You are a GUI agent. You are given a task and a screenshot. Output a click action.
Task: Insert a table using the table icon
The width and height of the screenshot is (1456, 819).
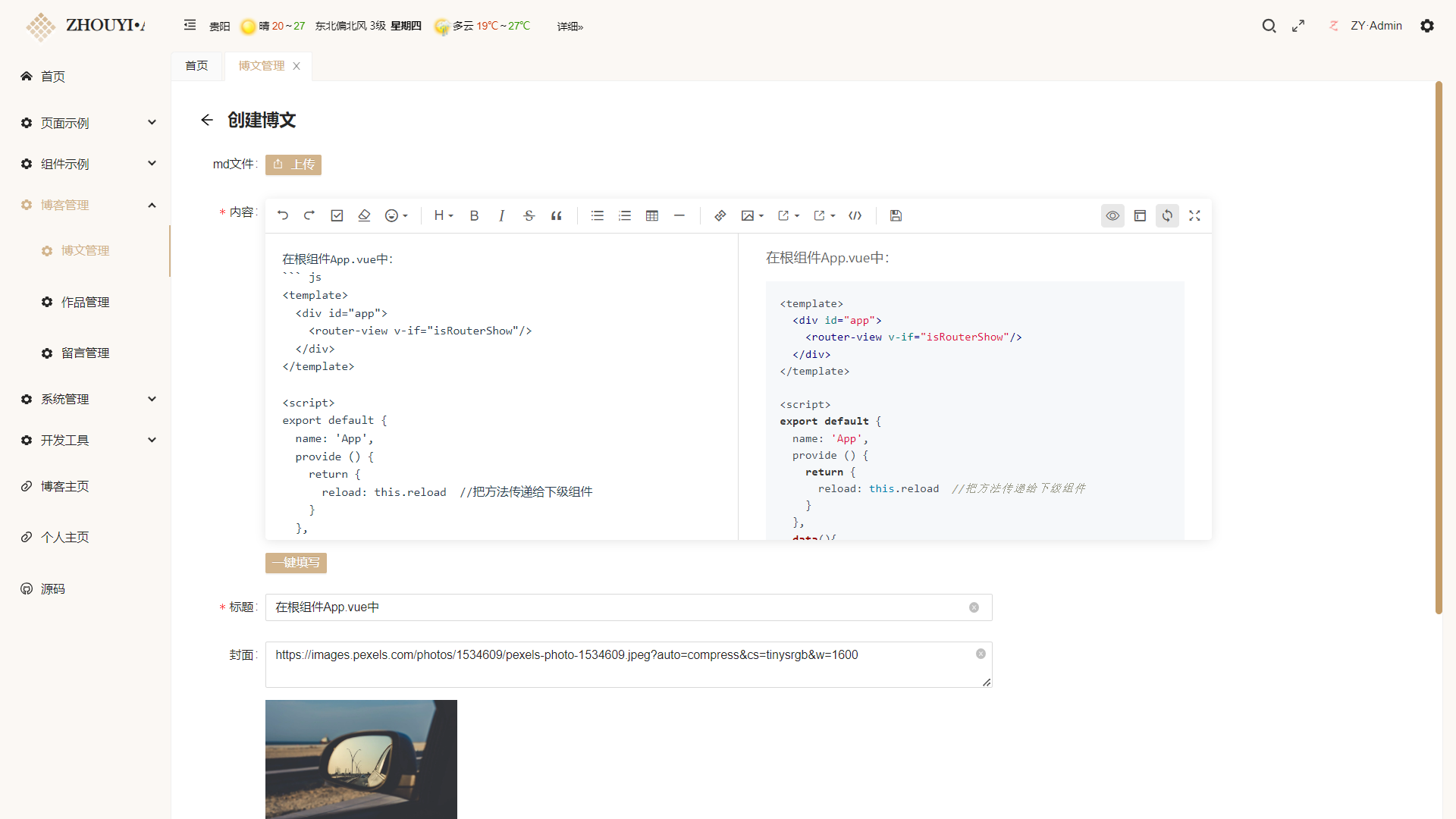coord(652,216)
